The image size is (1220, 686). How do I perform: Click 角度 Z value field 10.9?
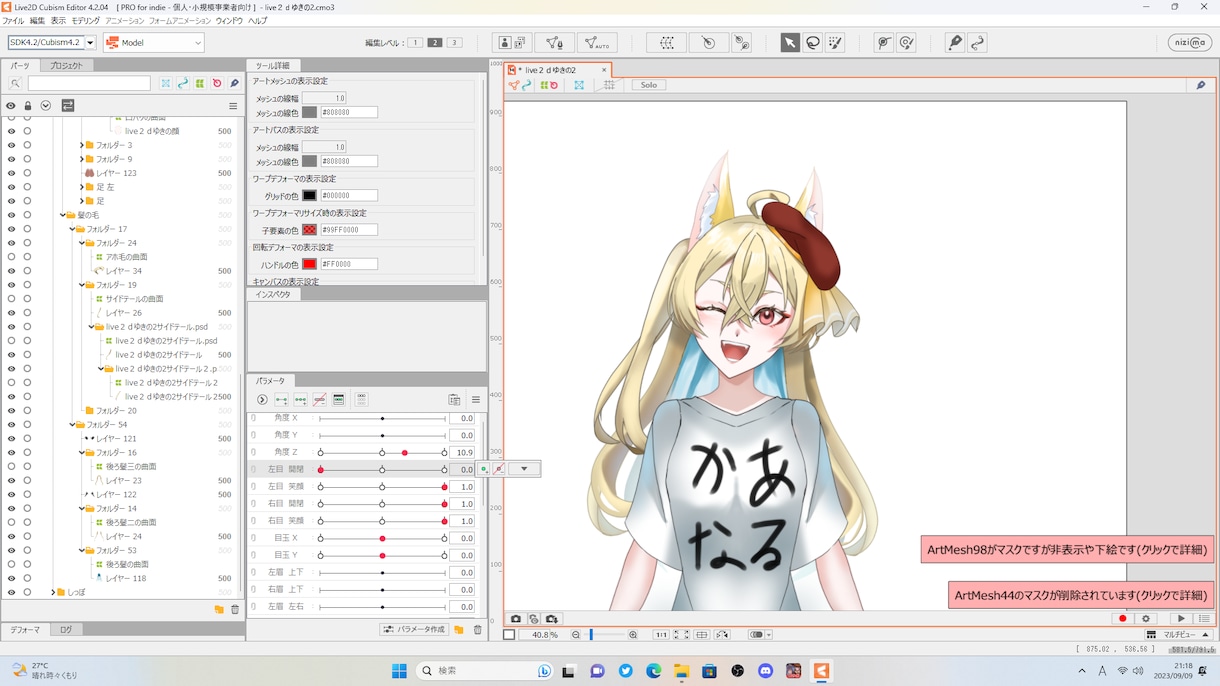tap(462, 453)
